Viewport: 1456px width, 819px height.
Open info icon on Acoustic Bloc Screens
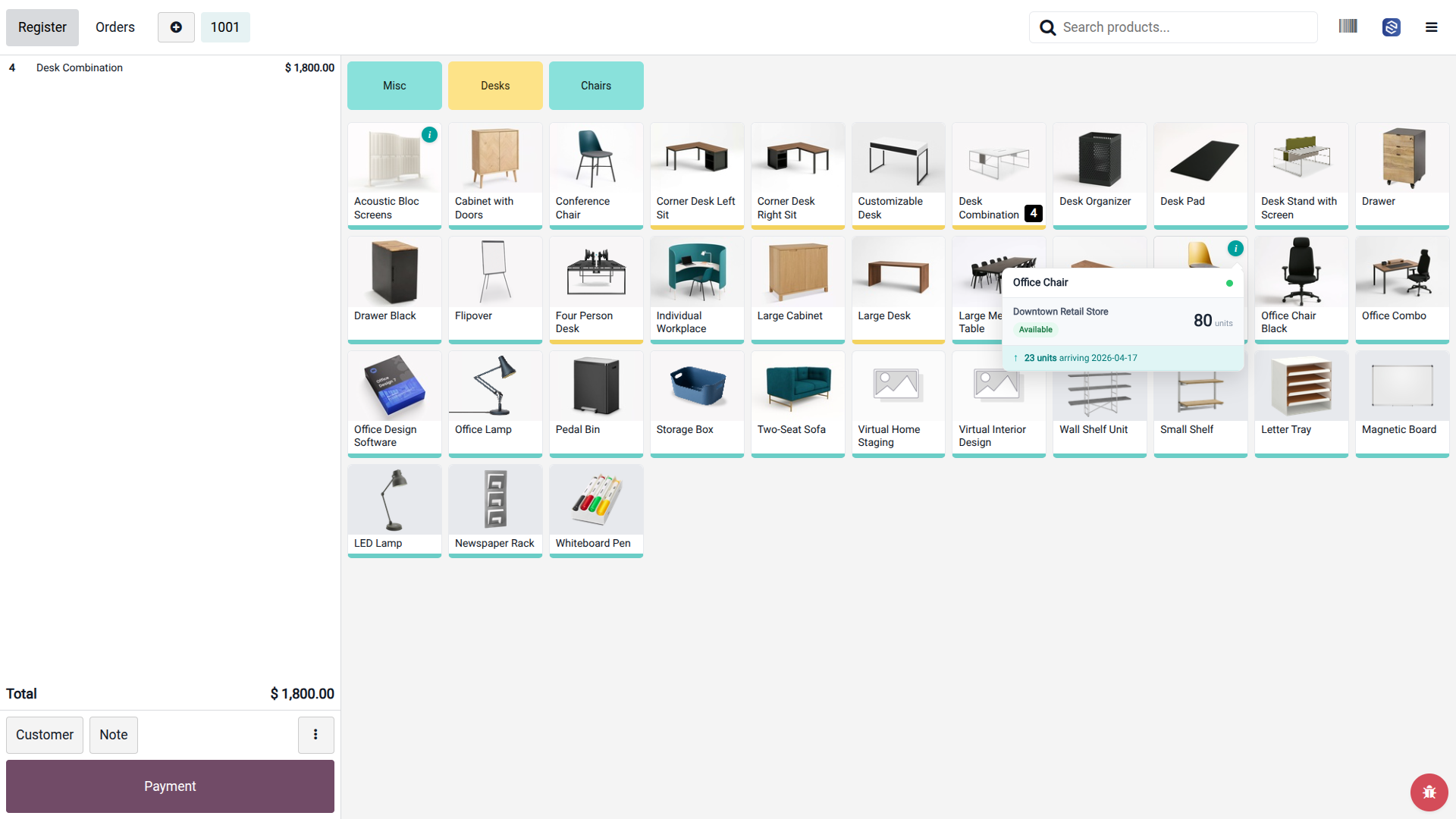click(x=429, y=135)
